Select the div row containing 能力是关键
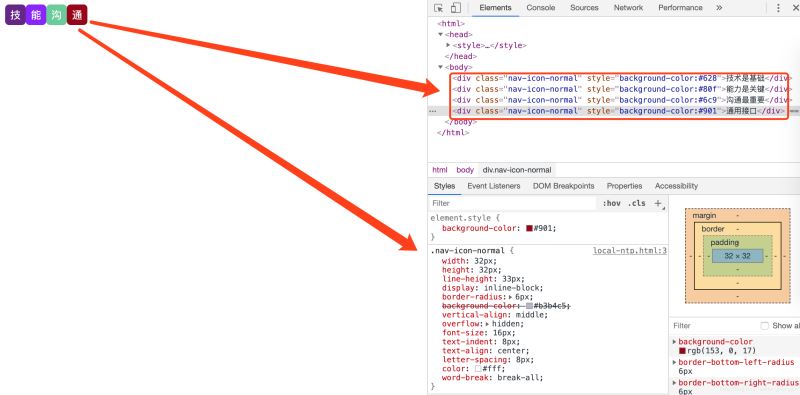800x395 pixels. tap(621, 89)
